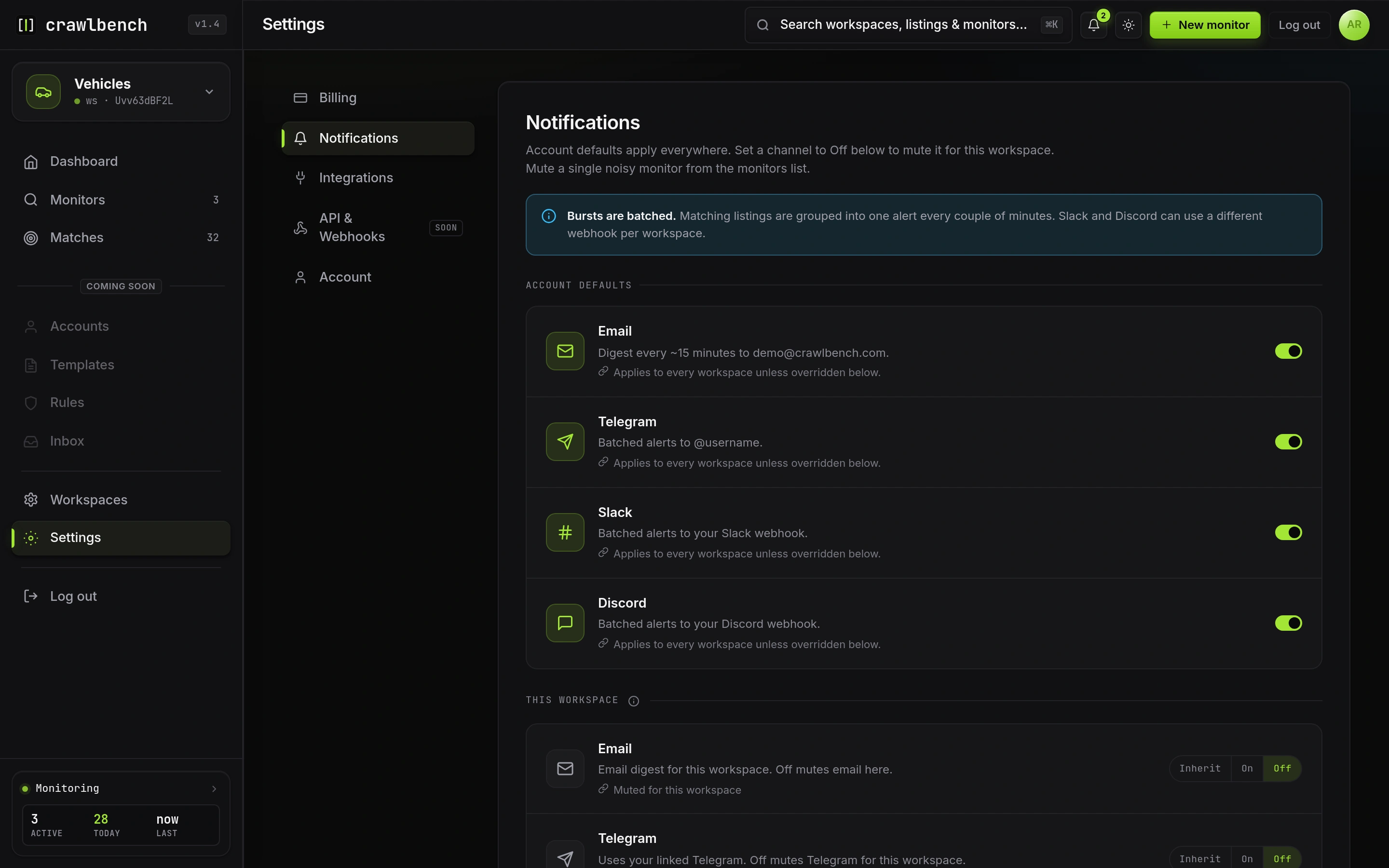1389x868 pixels.
Task: Open Dashboard from the sidebar
Action: [x=121, y=162]
